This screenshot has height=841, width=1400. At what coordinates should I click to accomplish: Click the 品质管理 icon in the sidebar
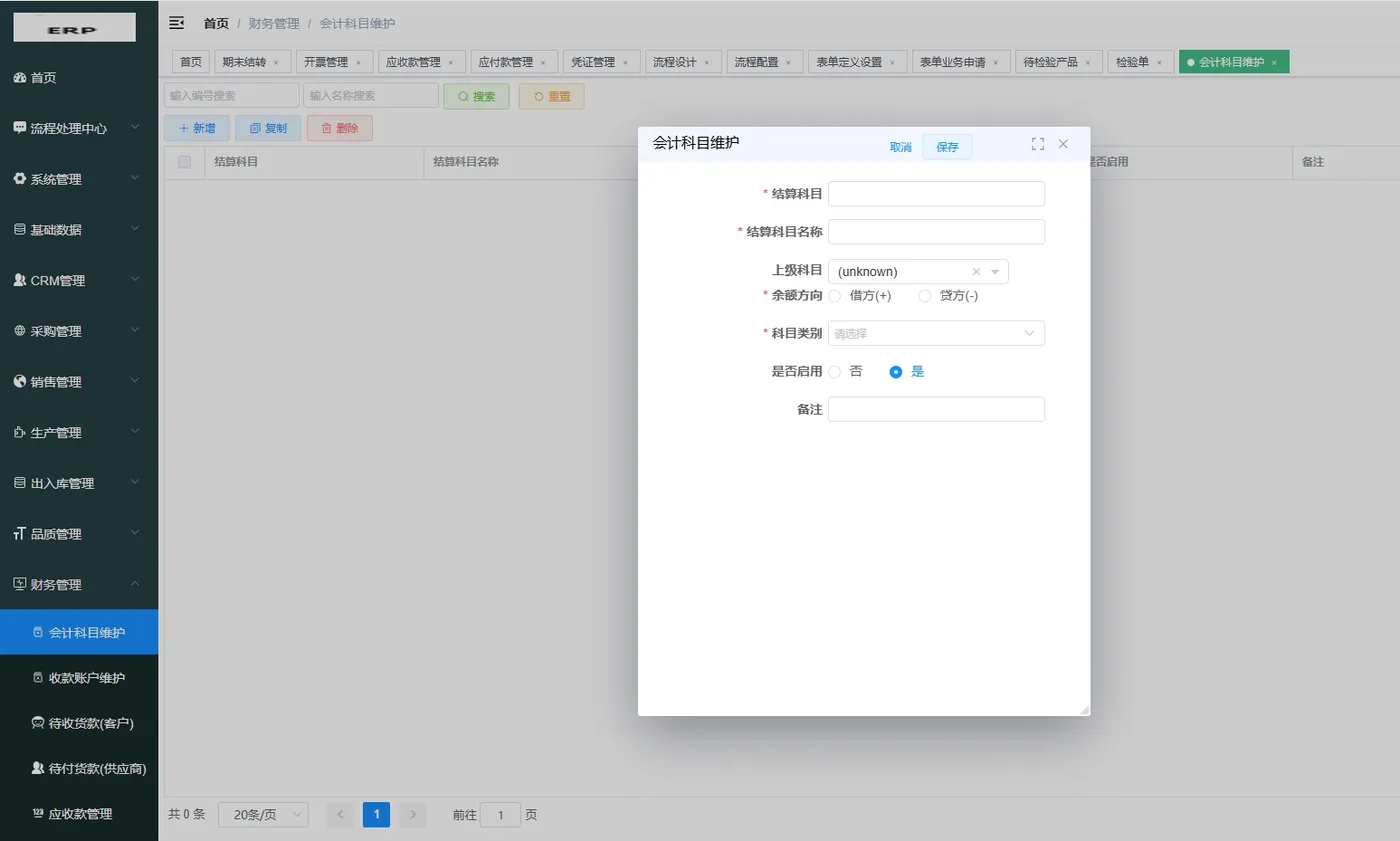[x=19, y=534]
